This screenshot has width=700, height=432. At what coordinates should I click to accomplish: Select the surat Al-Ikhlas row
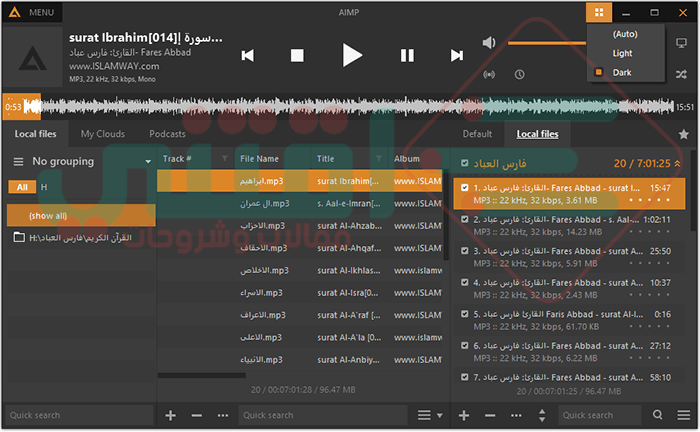(x=300, y=270)
